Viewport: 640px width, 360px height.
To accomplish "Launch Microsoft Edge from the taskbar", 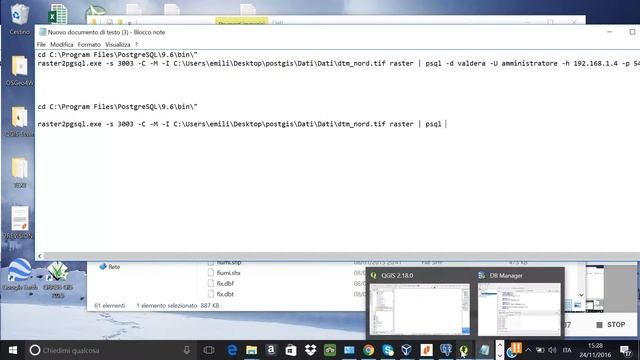I will point(232,350).
